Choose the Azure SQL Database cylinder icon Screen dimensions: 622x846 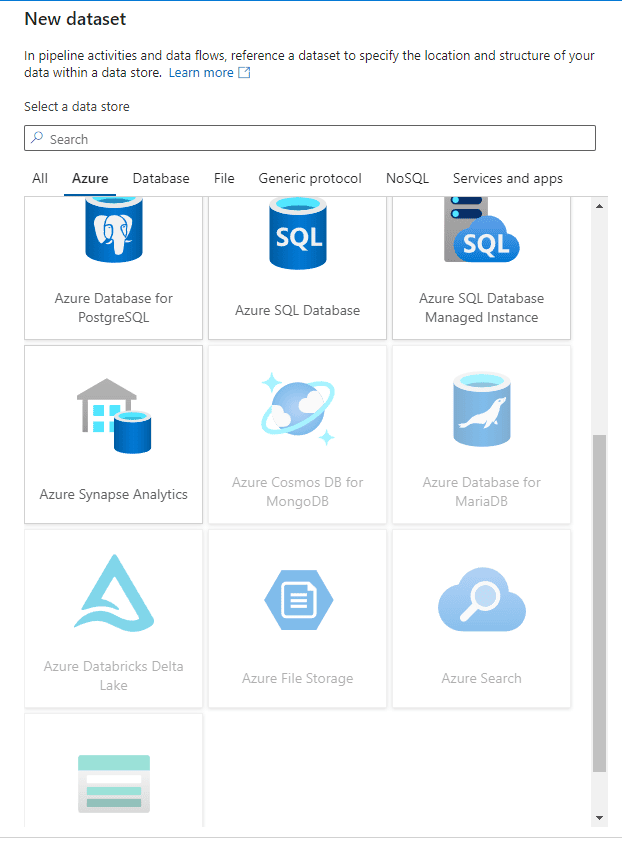pyautogui.click(x=298, y=233)
